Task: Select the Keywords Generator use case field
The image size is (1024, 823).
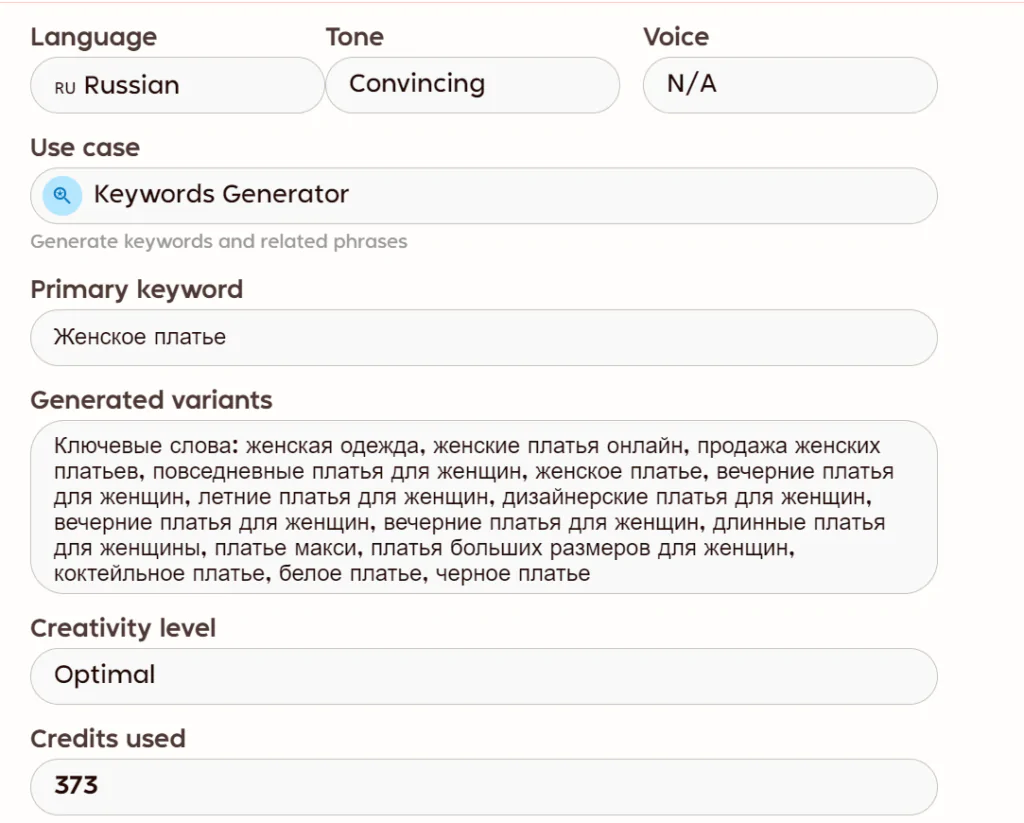Action: click(x=484, y=195)
